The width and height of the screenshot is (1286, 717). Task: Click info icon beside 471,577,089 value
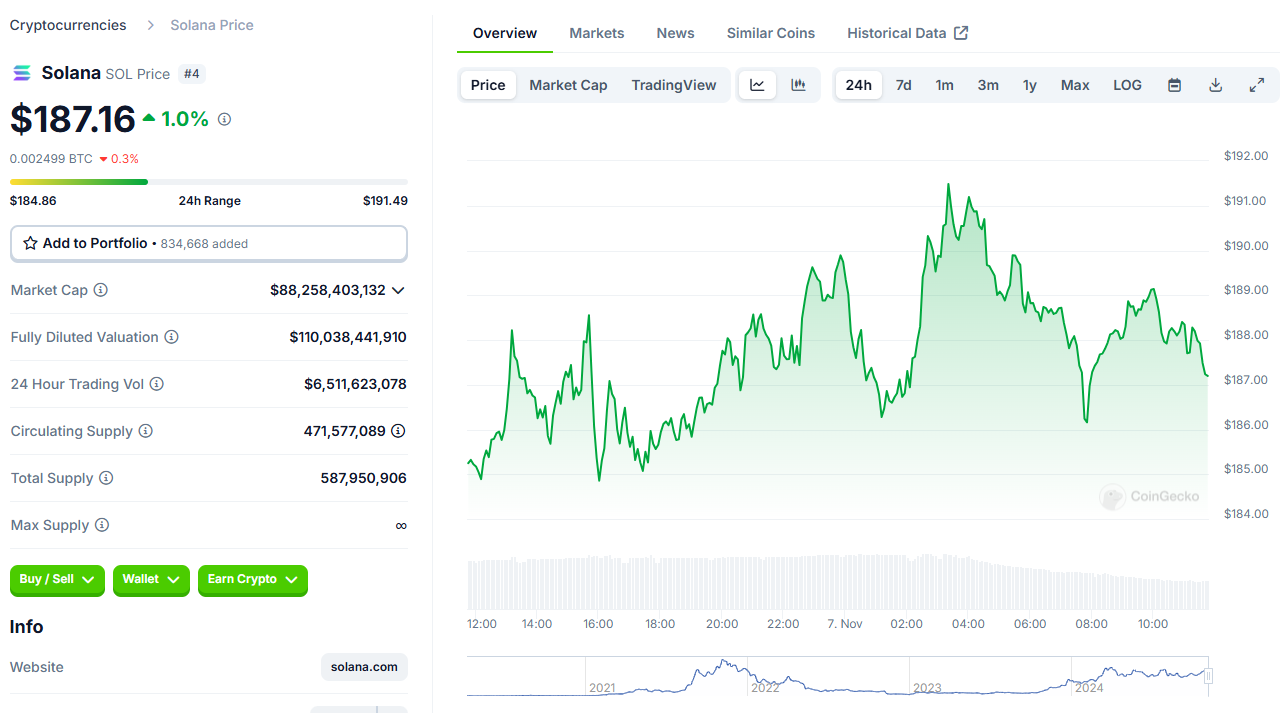[x=398, y=431]
